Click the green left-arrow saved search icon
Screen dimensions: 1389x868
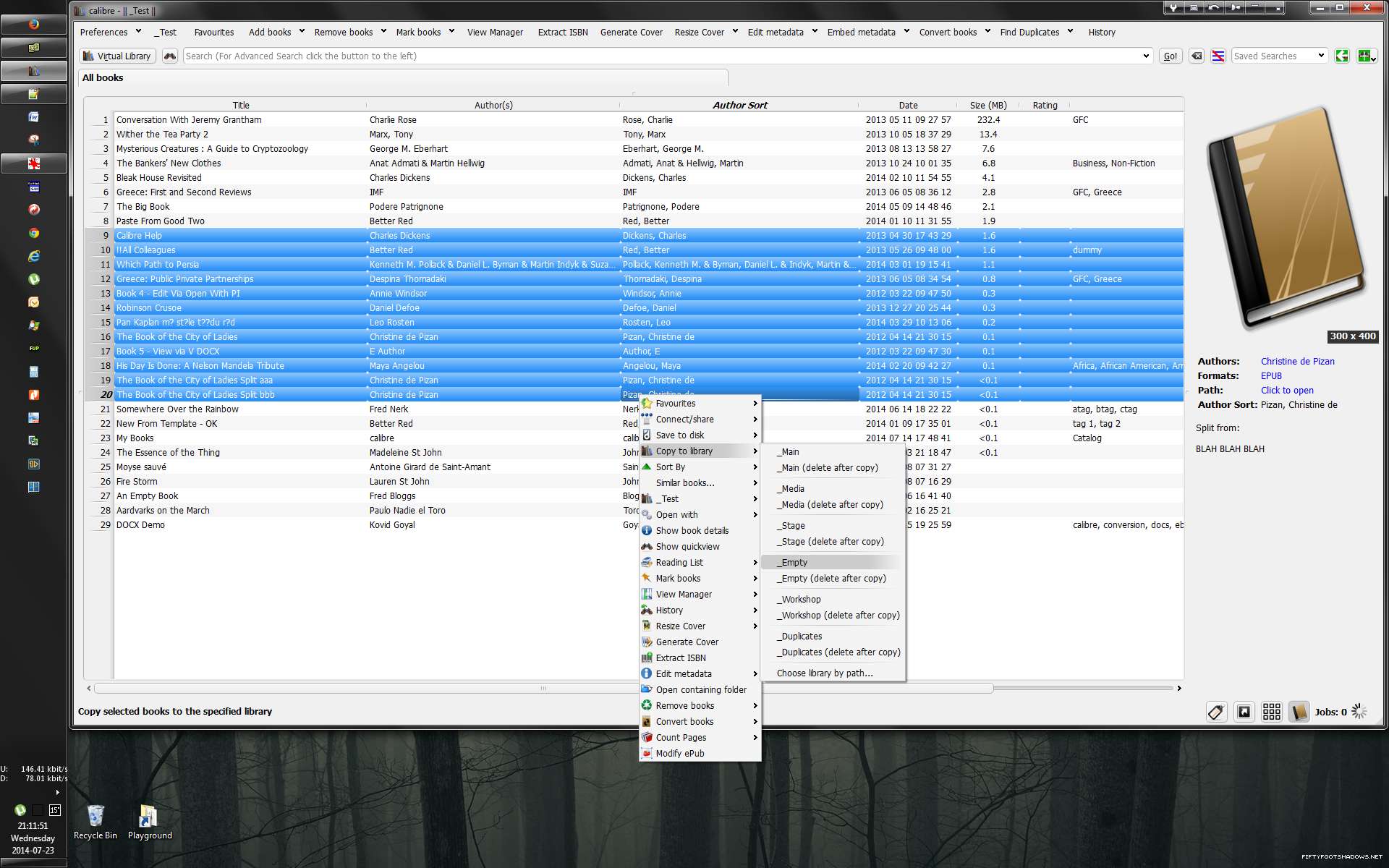coord(1342,56)
